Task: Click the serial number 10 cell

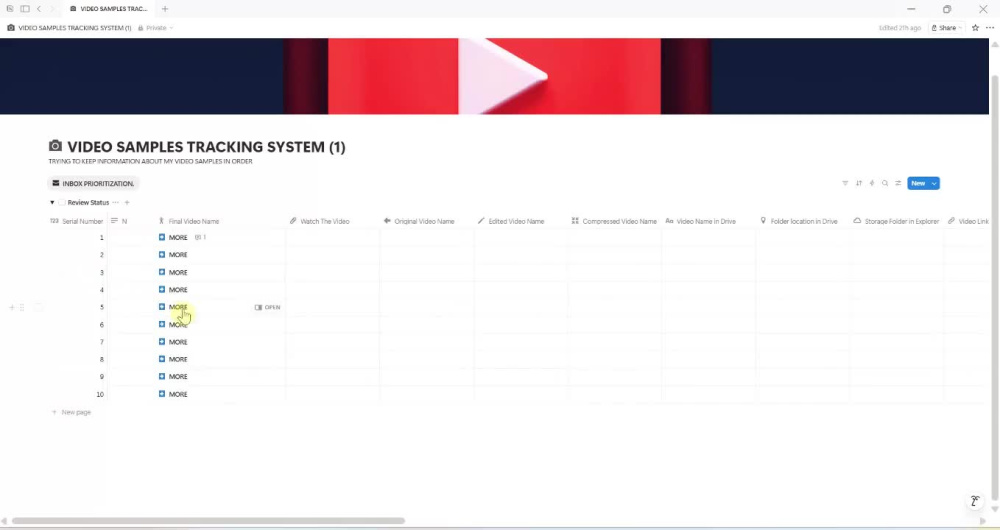Action: [x=78, y=394]
